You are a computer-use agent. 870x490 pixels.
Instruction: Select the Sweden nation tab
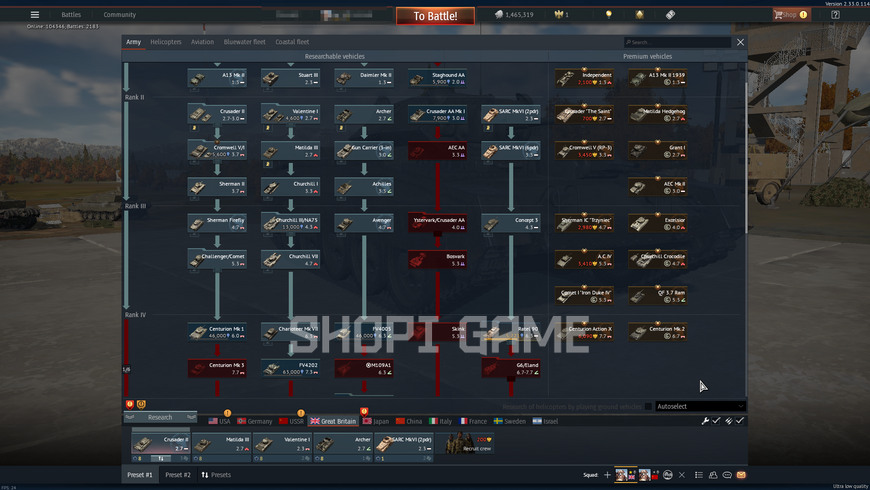point(510,422)
